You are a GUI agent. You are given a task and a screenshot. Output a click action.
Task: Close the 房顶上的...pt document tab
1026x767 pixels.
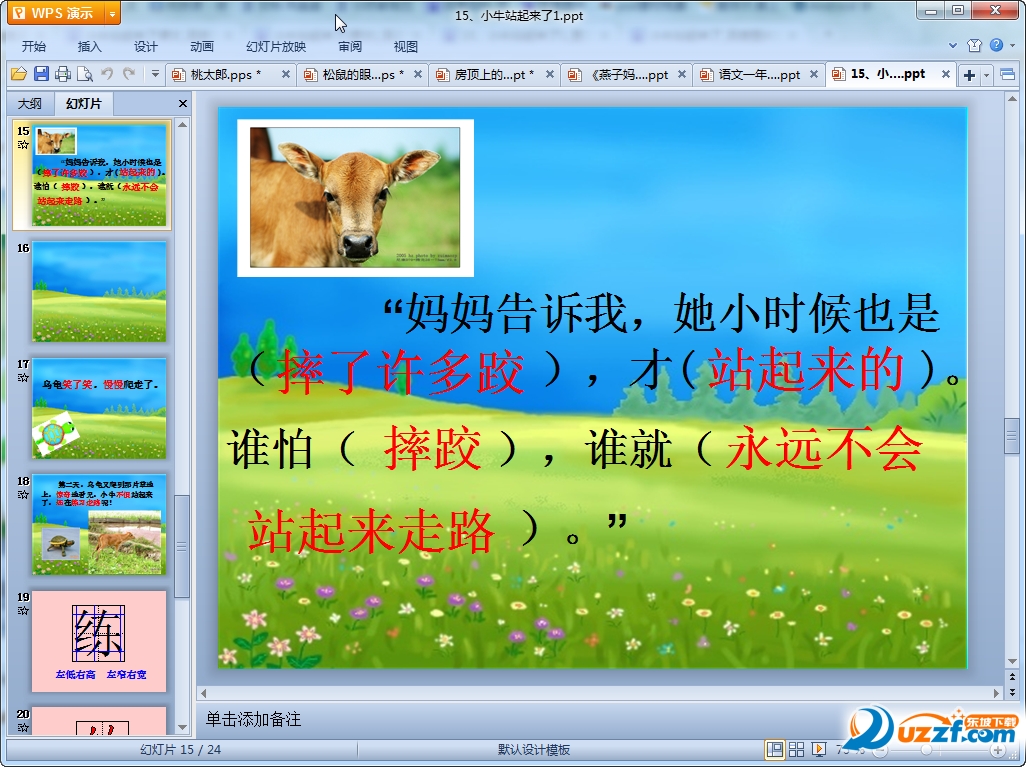click(x=550, y=75)
